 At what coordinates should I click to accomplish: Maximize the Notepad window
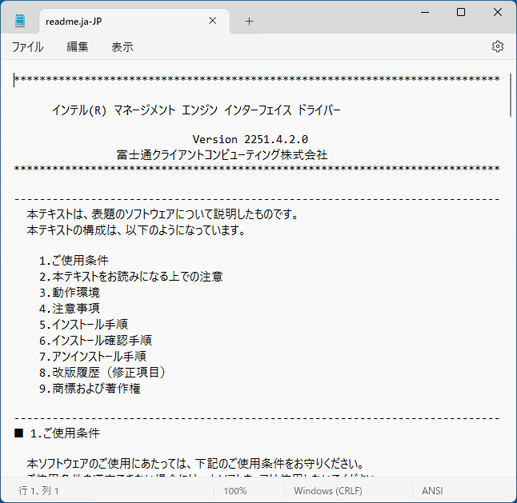click(461, 12)
